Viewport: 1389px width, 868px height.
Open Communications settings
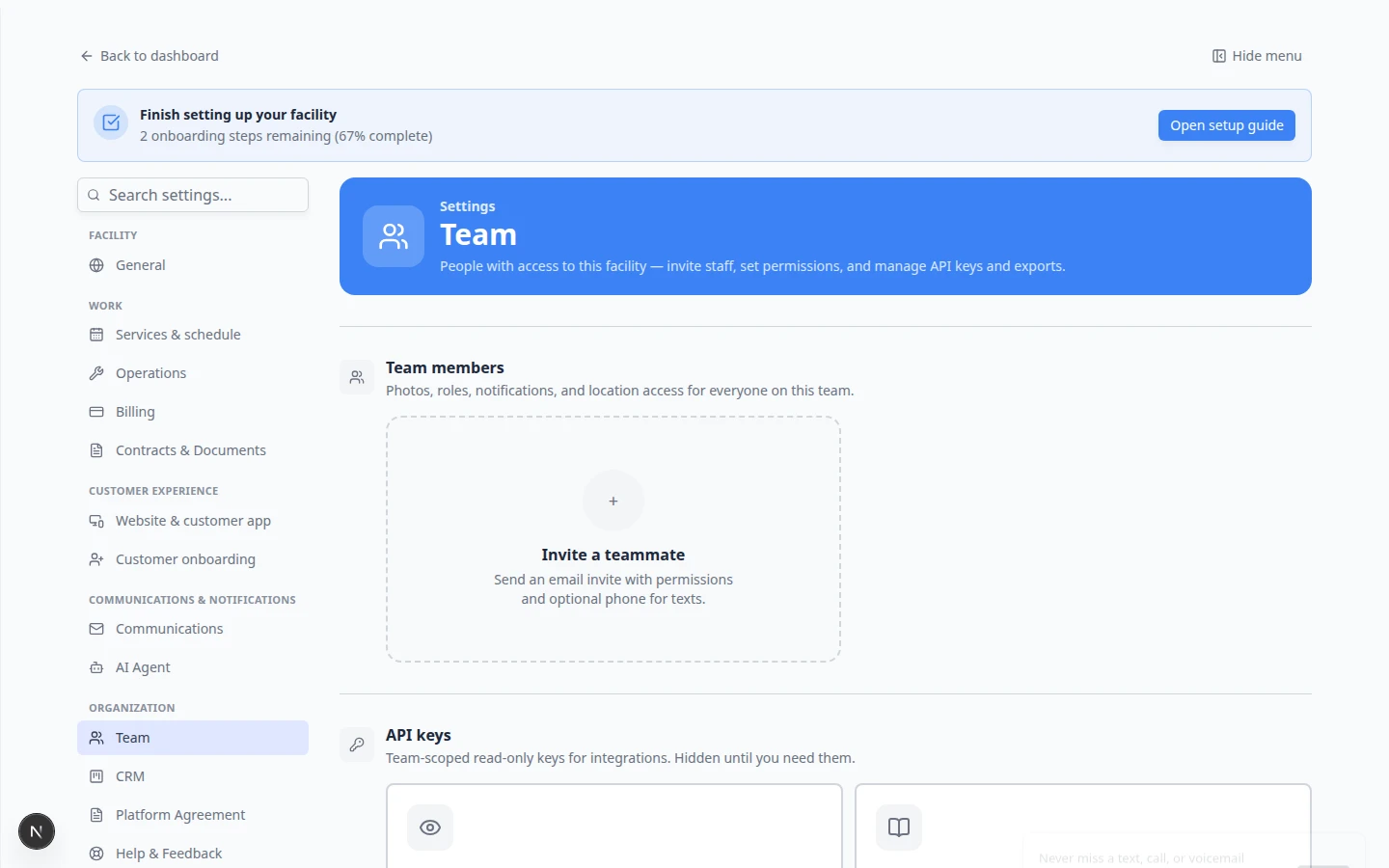coord(193,629)
